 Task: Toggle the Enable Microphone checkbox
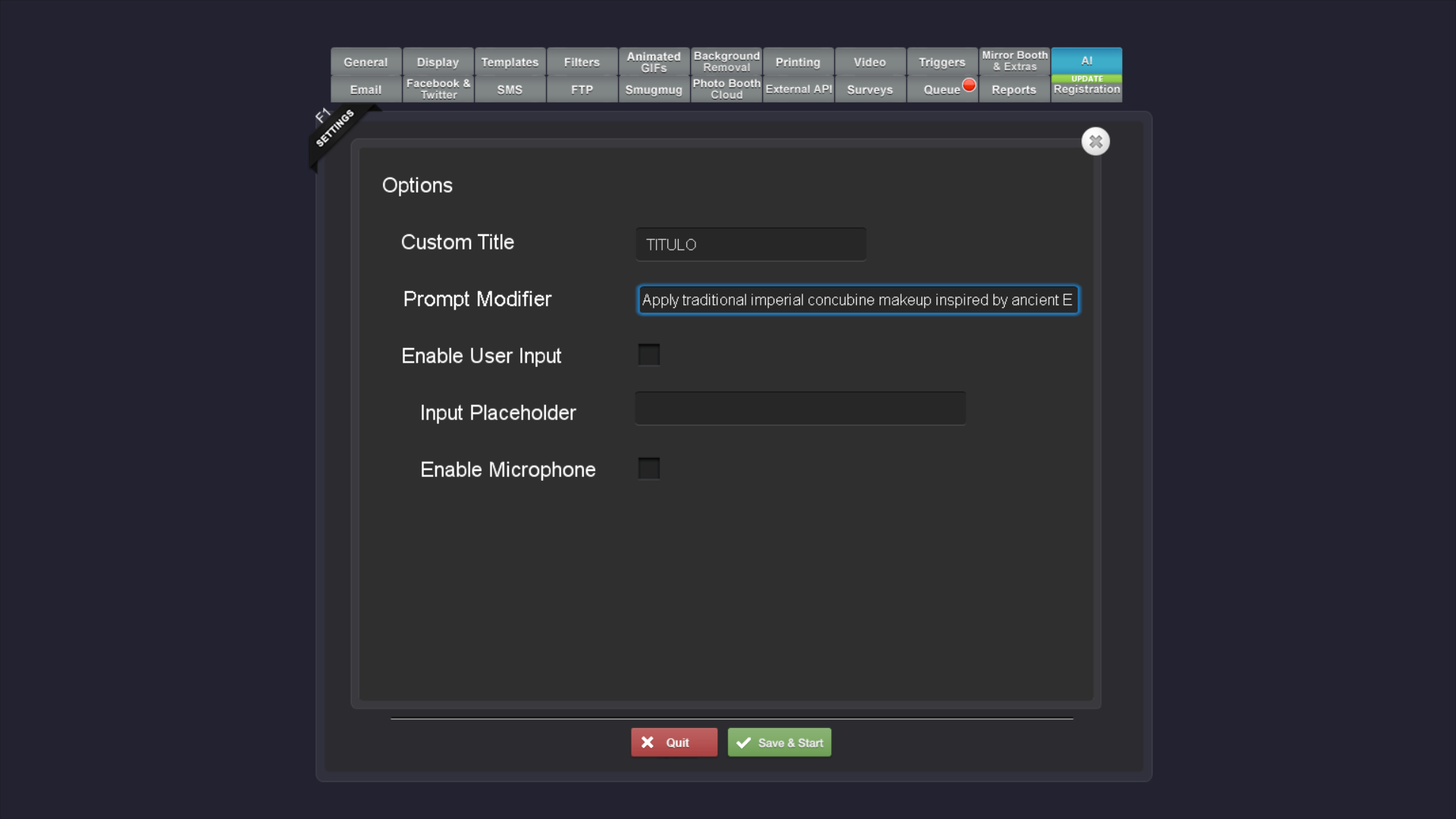(648, 469)
